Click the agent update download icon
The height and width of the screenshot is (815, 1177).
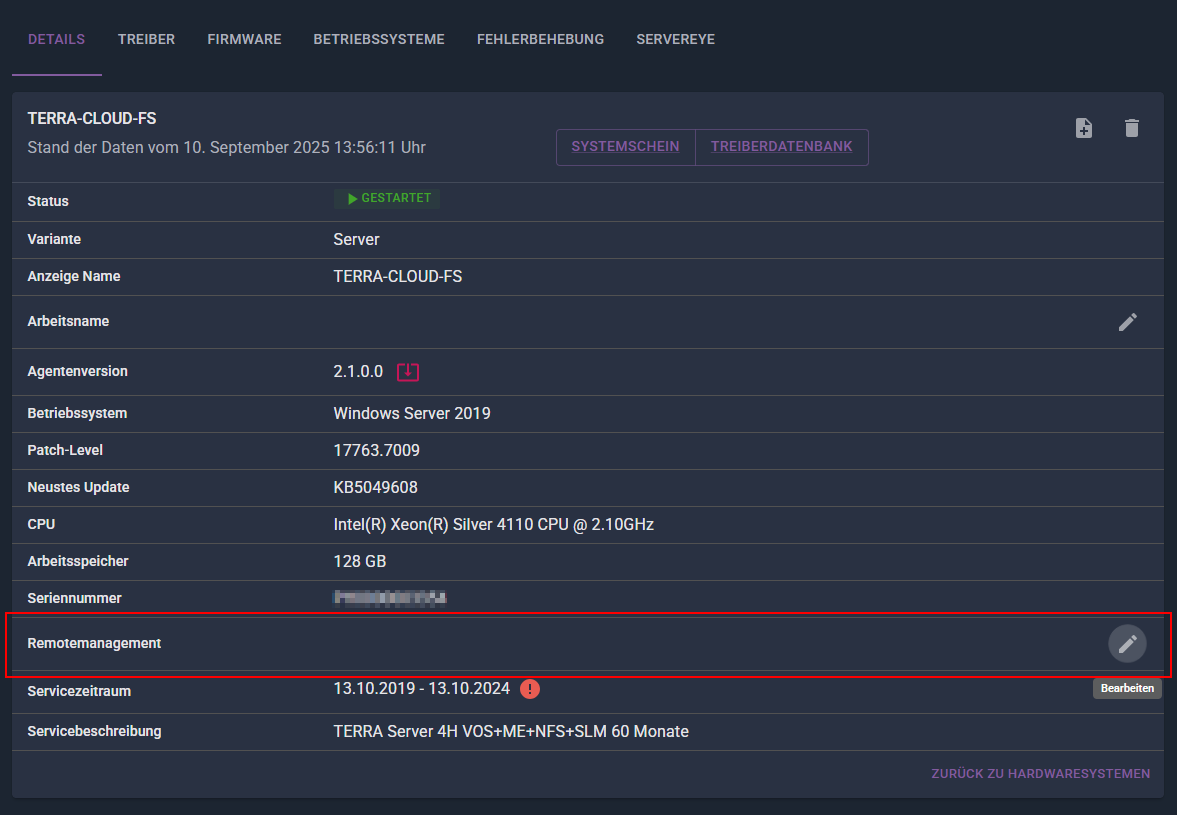(x=408, y=371)
